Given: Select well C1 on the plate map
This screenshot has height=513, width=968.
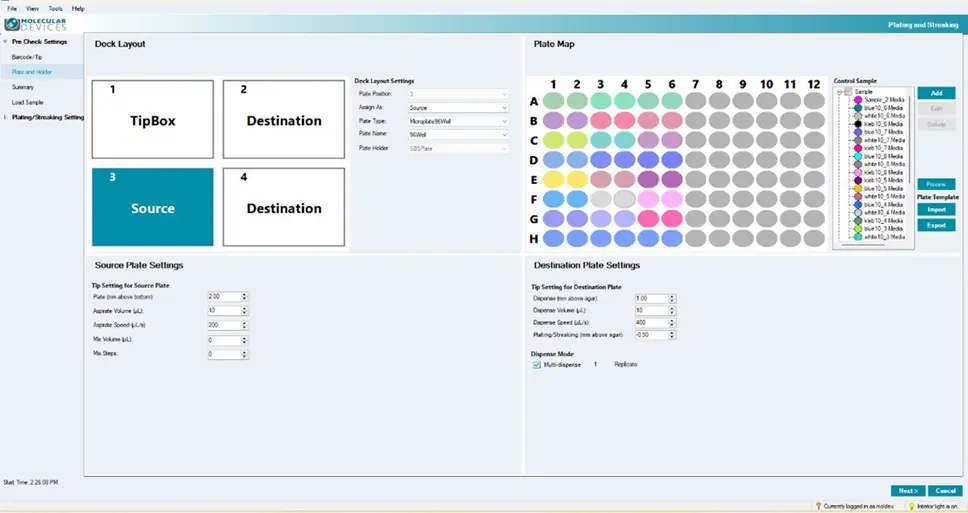Looking at the screenshot, I should [x=553, y=140].
